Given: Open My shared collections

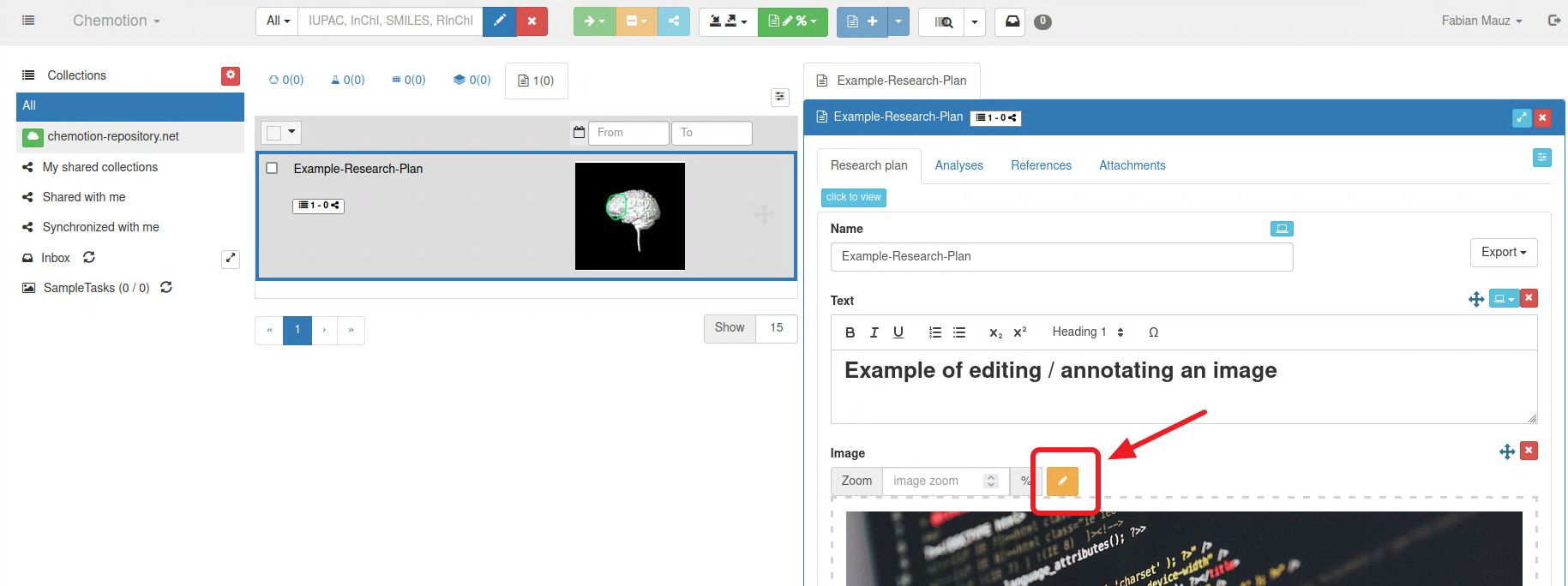Looking at the screenshot, I should coord(100,167).
